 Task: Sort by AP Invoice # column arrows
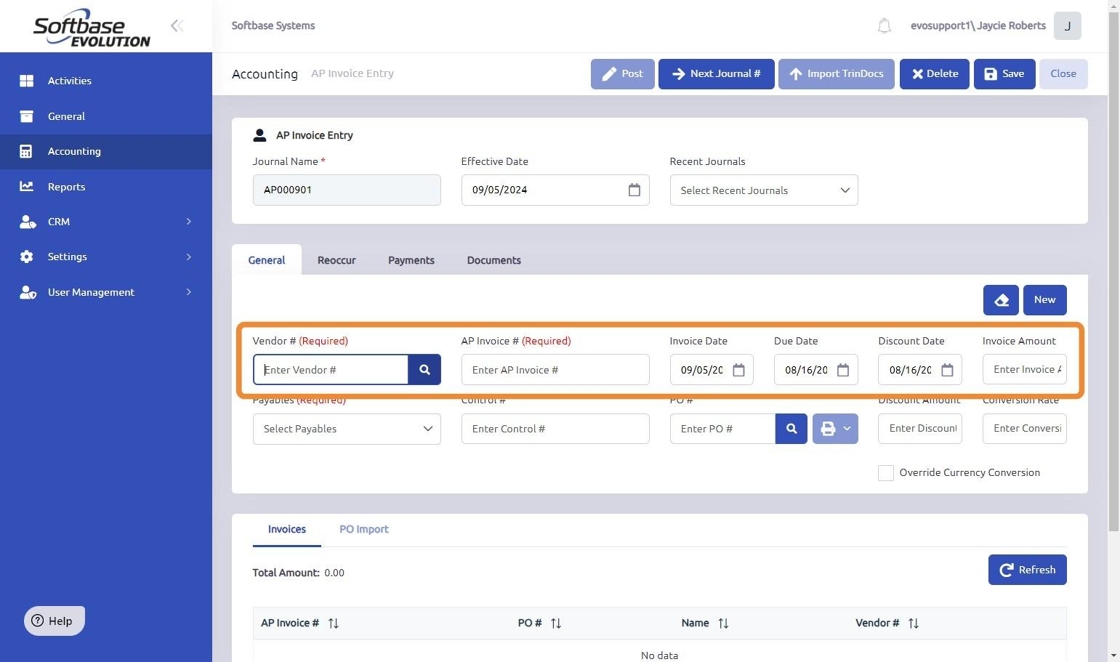click(x=334, y=623)
